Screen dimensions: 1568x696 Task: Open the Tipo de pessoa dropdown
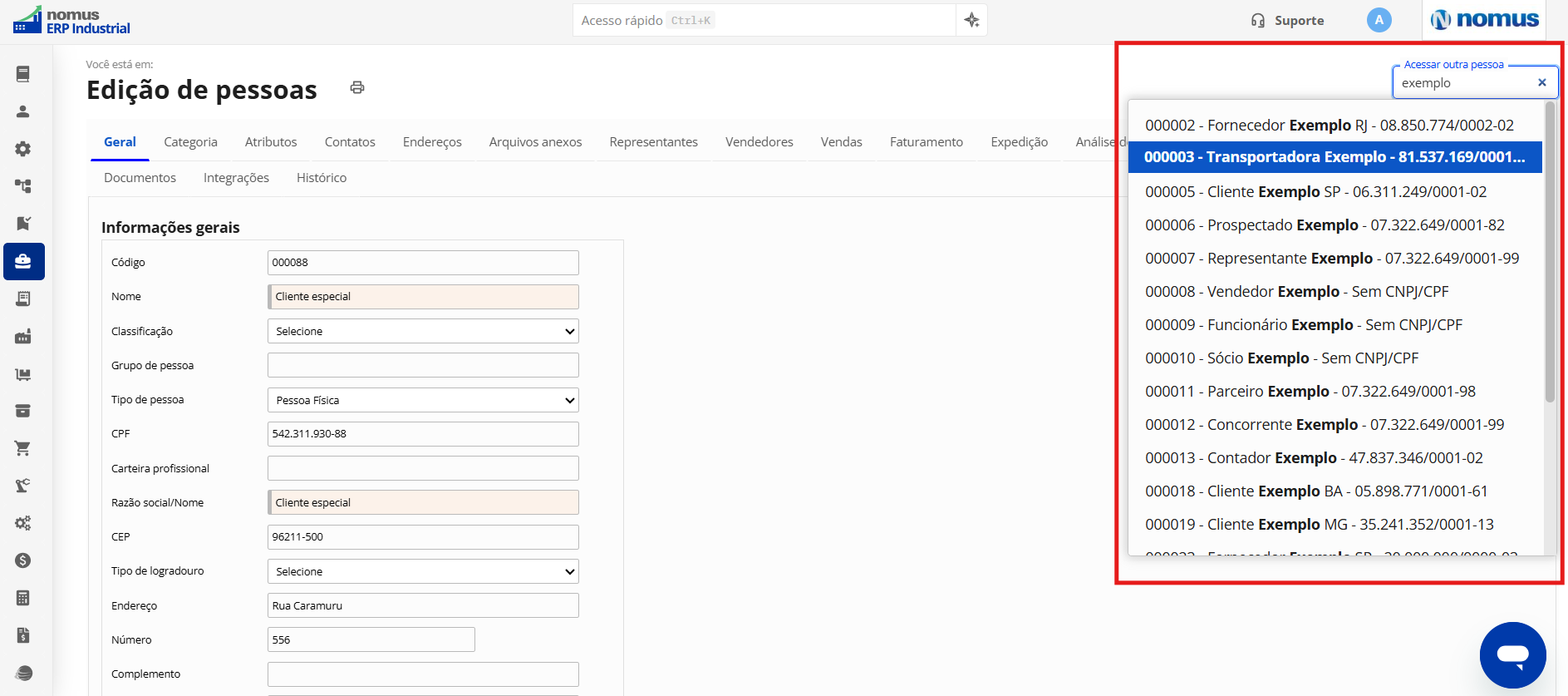pos(423,400)
